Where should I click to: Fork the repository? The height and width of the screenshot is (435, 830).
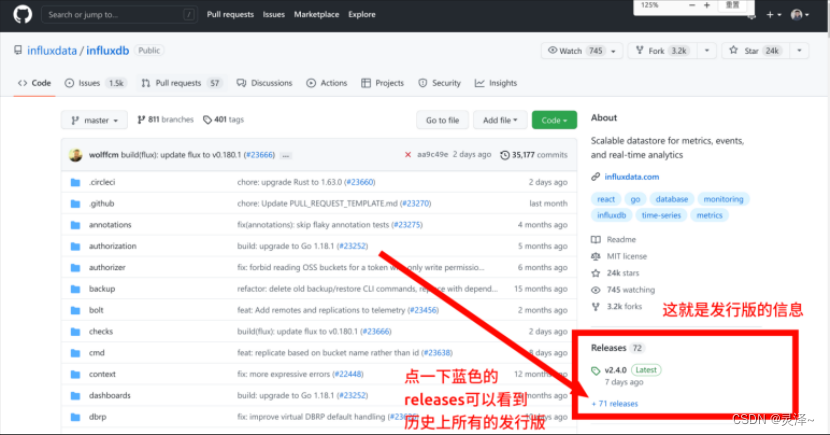(x=663, y=51)
